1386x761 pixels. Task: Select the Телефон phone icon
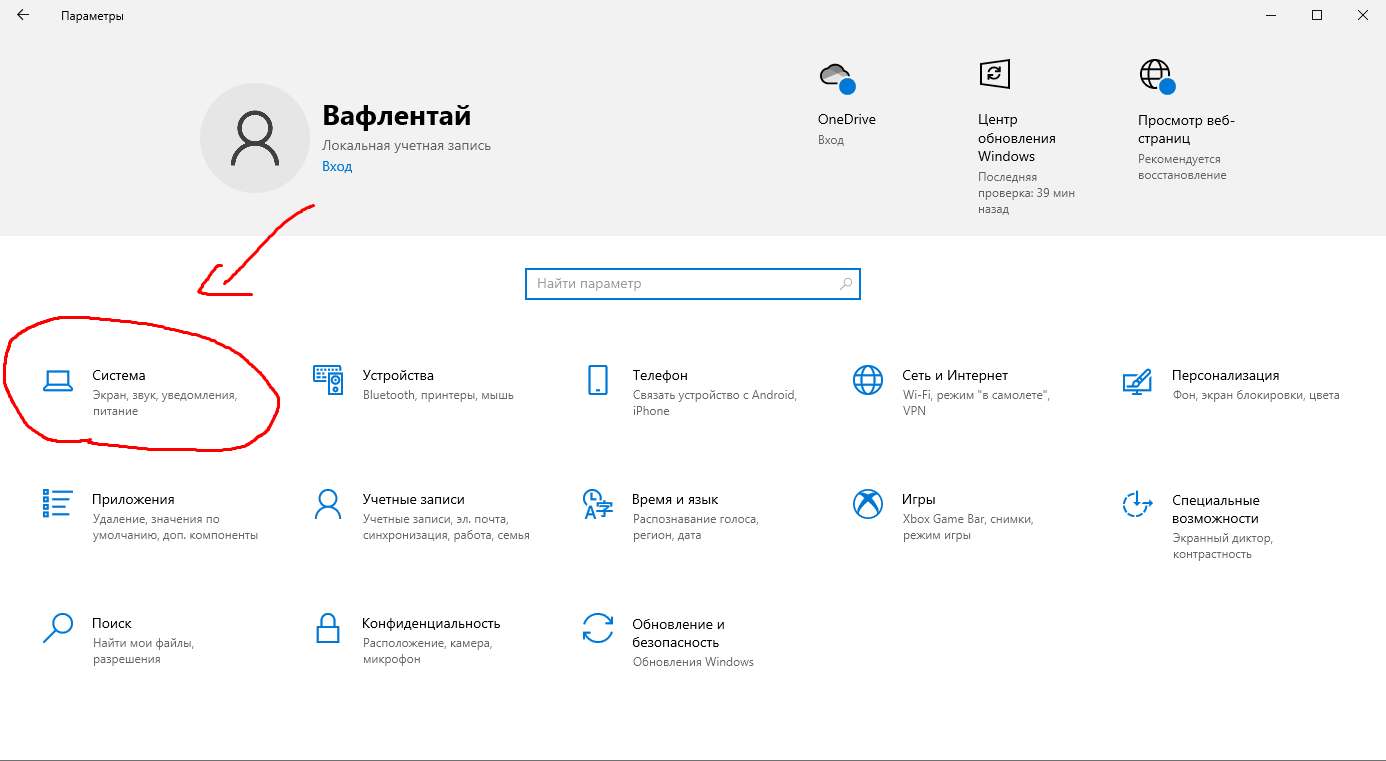(x=598, y=380)
